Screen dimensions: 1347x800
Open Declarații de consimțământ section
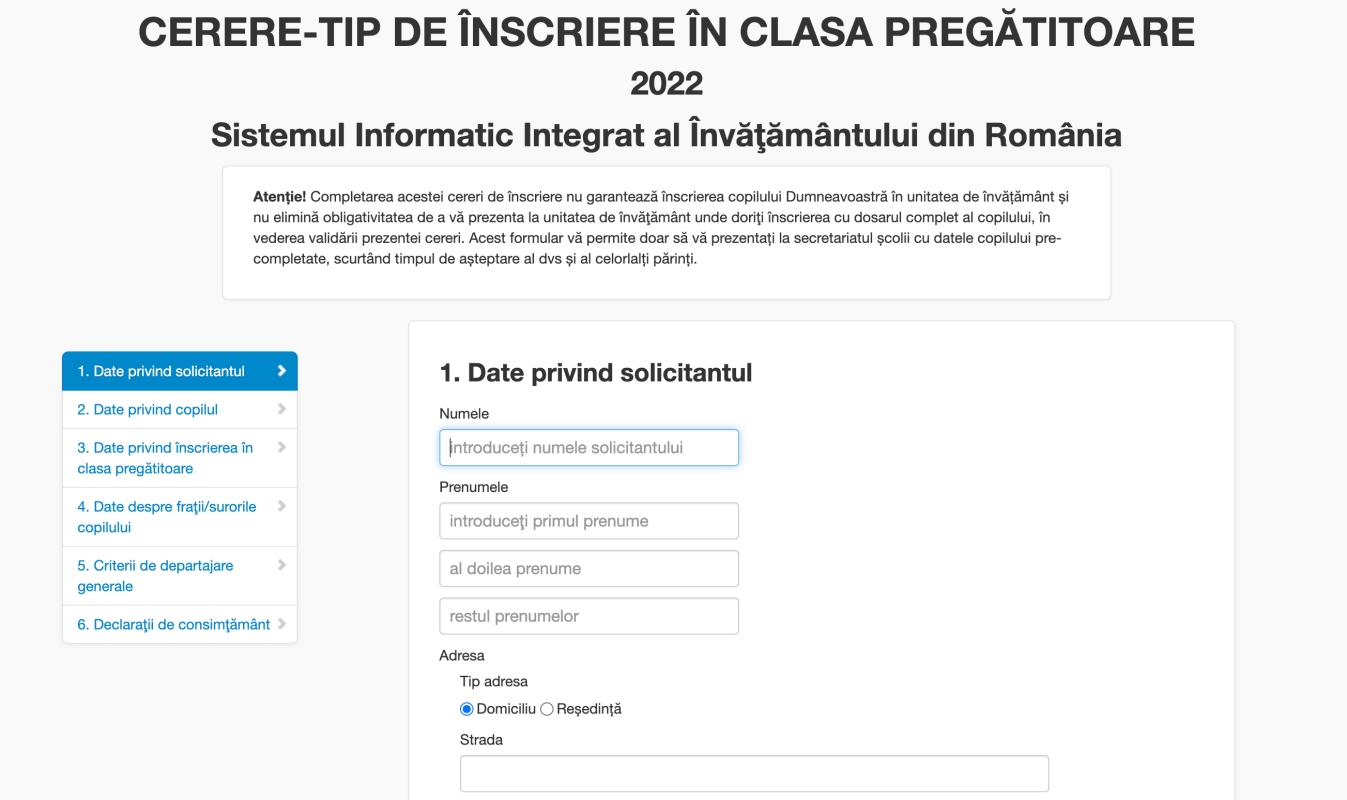(x=180, y=625)
